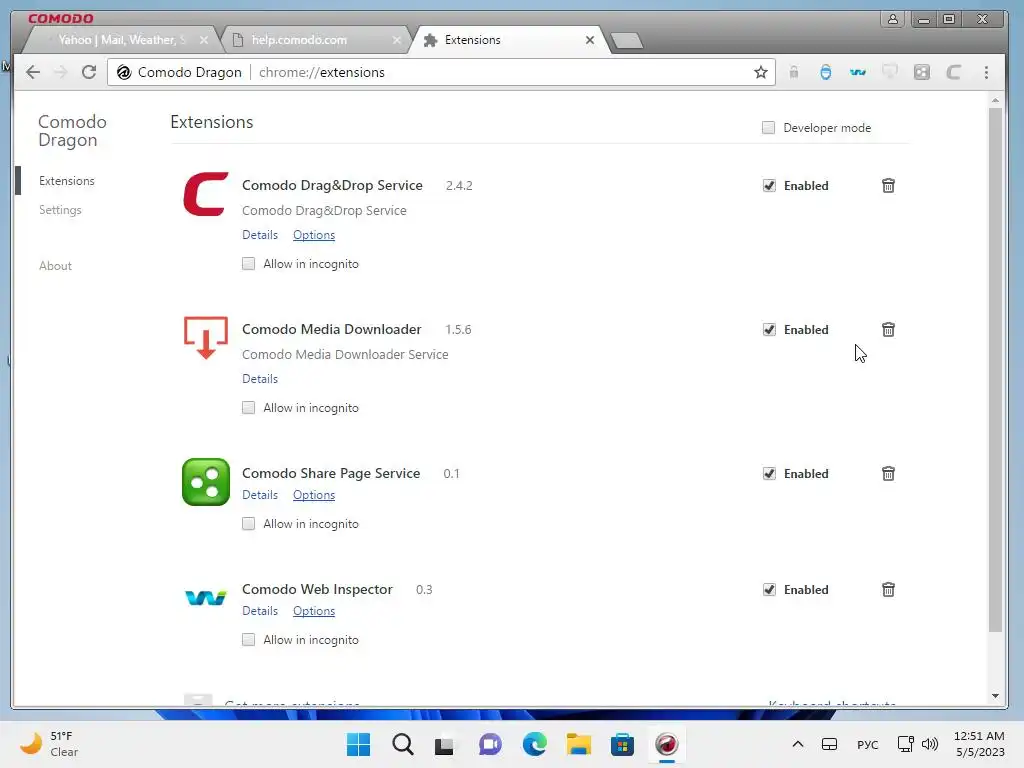This screenshot has height=768, width=1024.
Task: Click the green Share Page Service icon
Action: (206, 482)
